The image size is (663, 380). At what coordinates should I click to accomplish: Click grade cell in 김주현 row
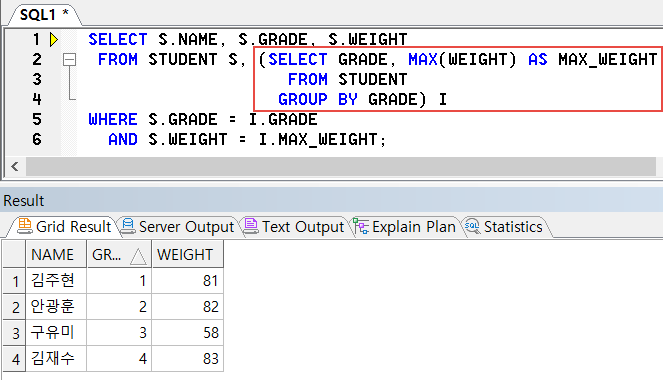click(x=119, y=281)
